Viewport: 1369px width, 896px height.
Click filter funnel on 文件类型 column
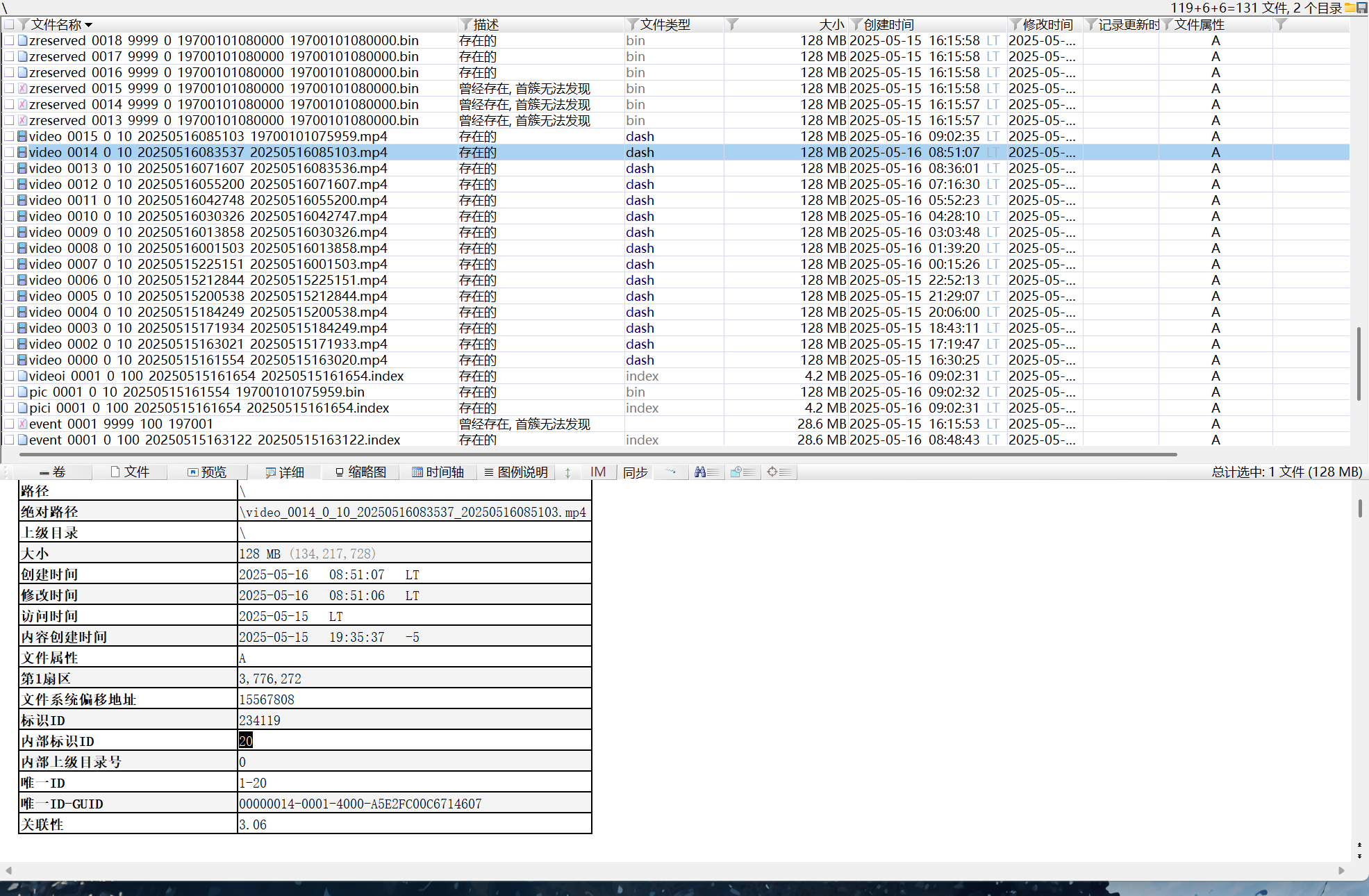pyautogui.click(x=632, y=25)
